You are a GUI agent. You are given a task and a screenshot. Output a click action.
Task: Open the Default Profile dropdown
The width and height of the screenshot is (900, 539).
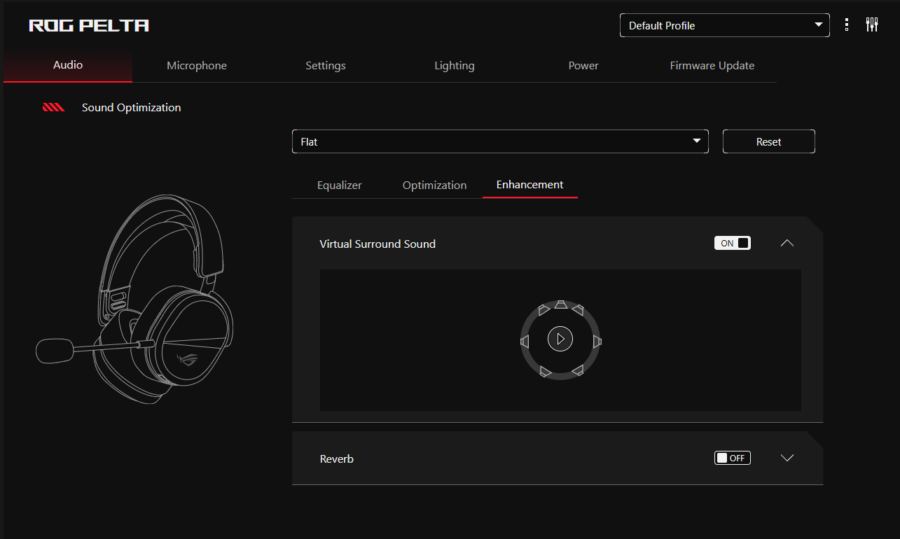pyautogui.click(x=724, y=25)
